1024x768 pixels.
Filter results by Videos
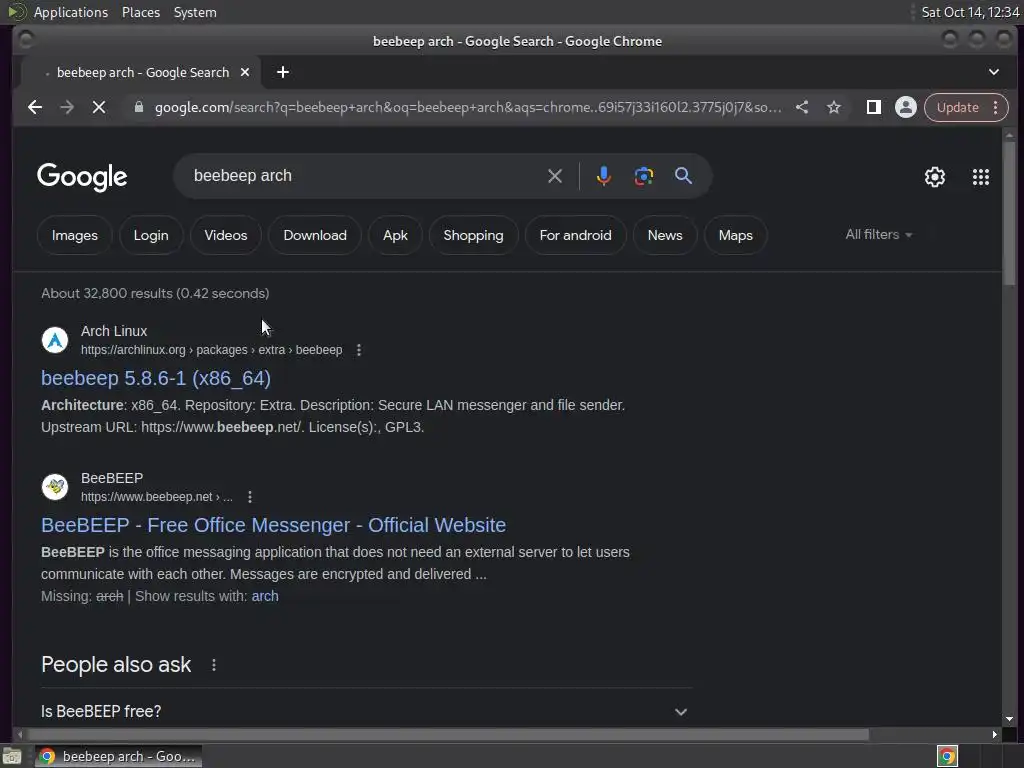click(226, 235)
